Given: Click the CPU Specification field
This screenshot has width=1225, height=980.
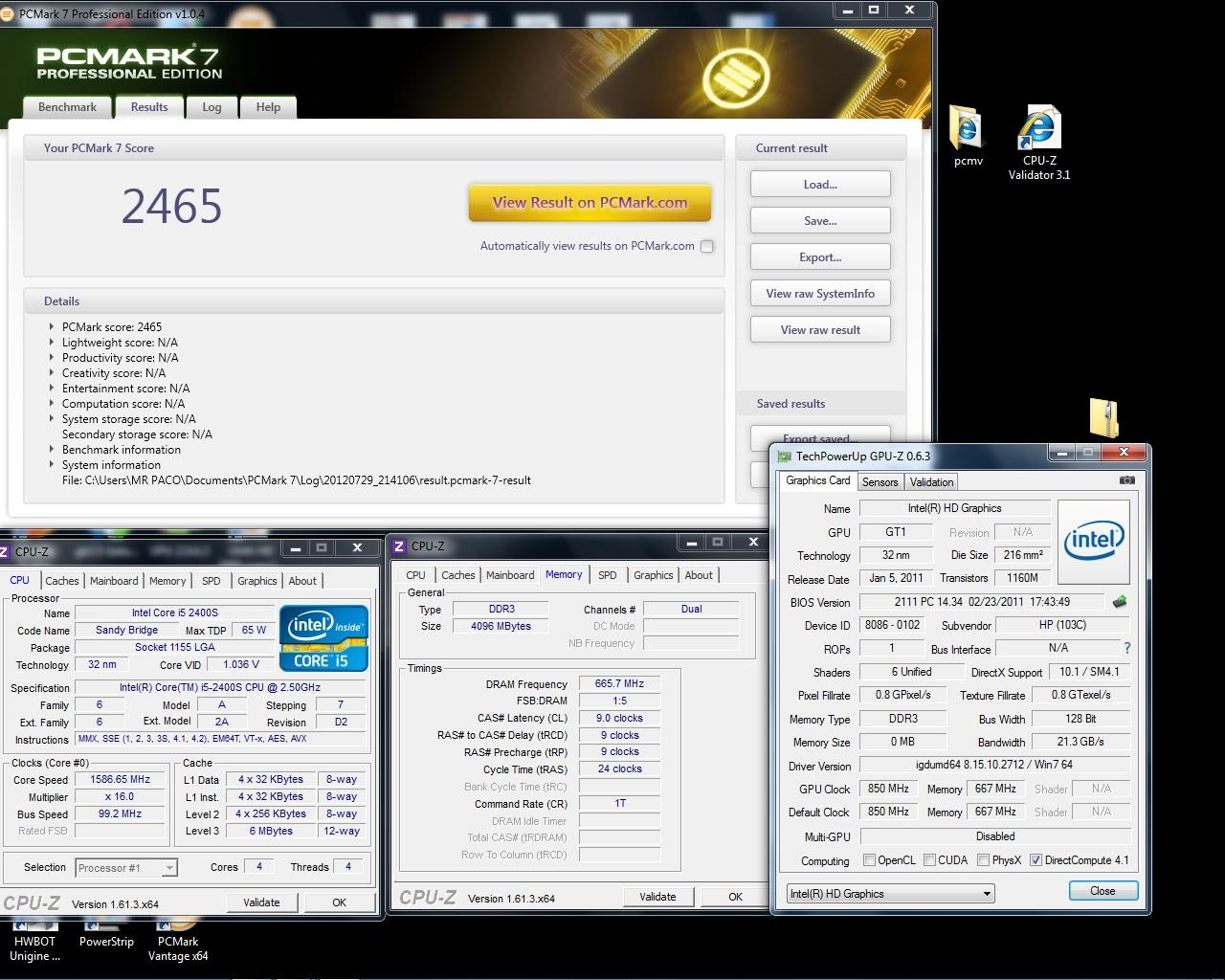Looking at the screenshot, I should tap(220, 687).
